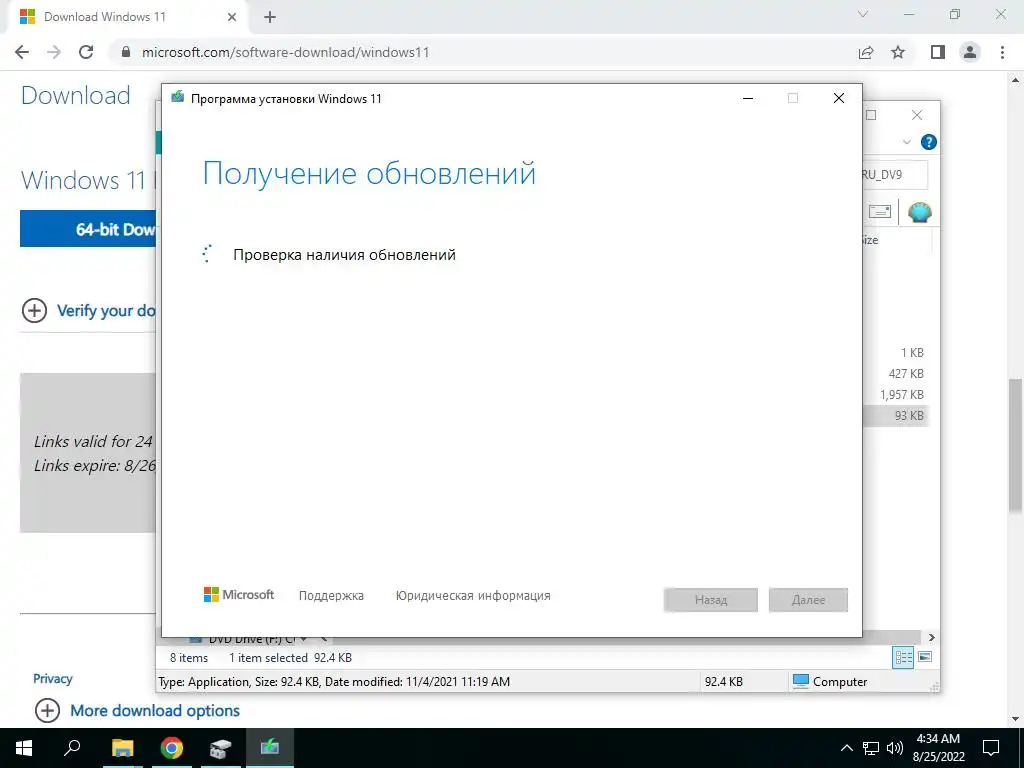
Task: Select the 427 KB file row
Action: click(895, 374)
